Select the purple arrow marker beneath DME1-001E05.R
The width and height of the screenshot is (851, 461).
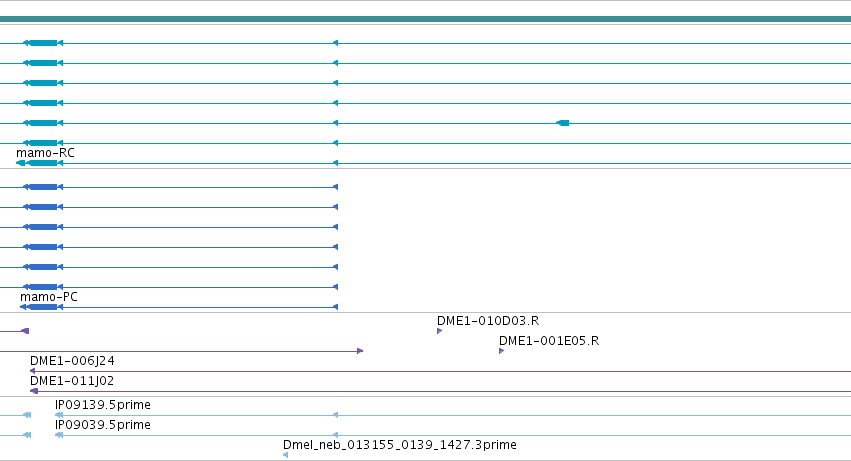coord(501,351)
